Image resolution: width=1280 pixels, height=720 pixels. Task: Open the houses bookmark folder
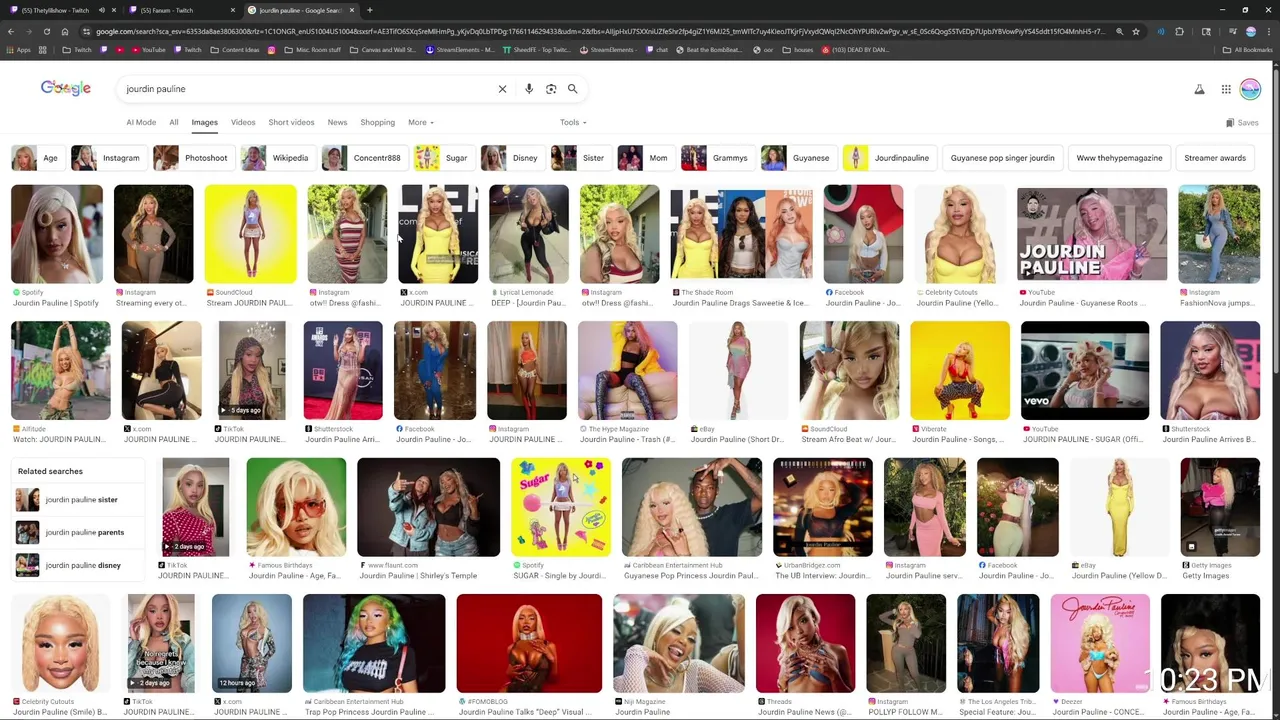[798, 50]
